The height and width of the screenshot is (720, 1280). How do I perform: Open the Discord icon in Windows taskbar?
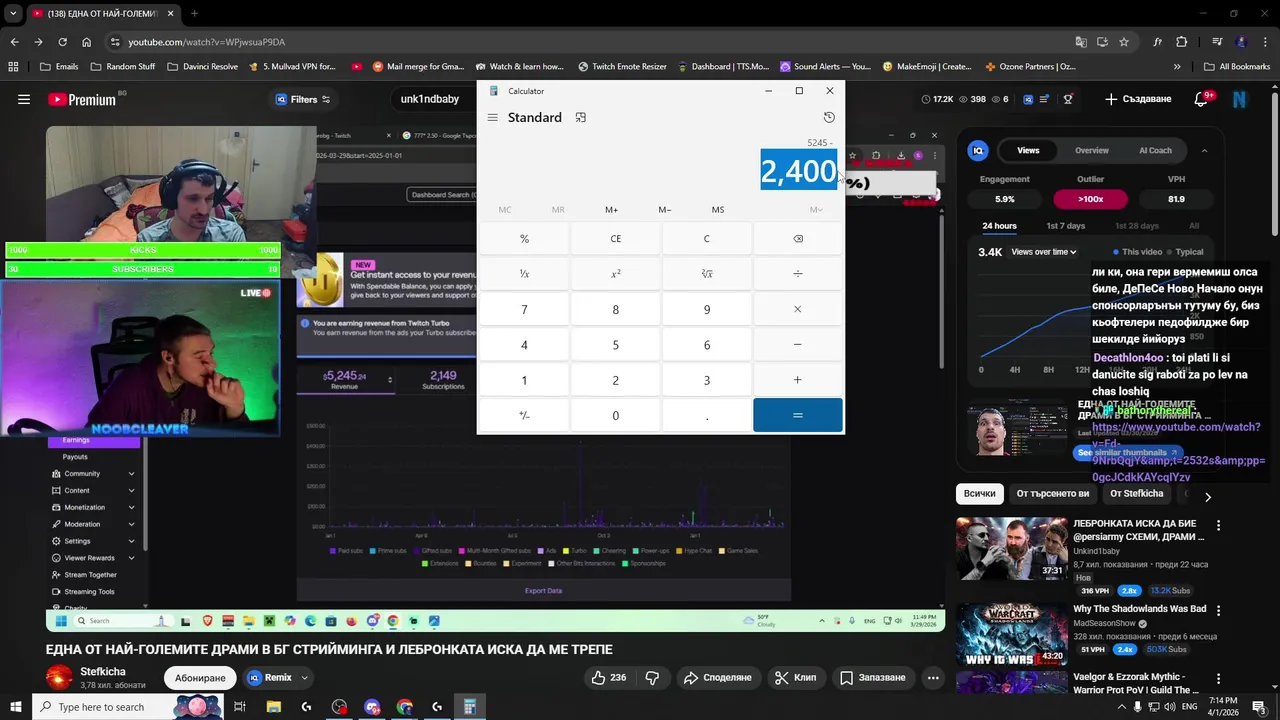click(372, 707)
